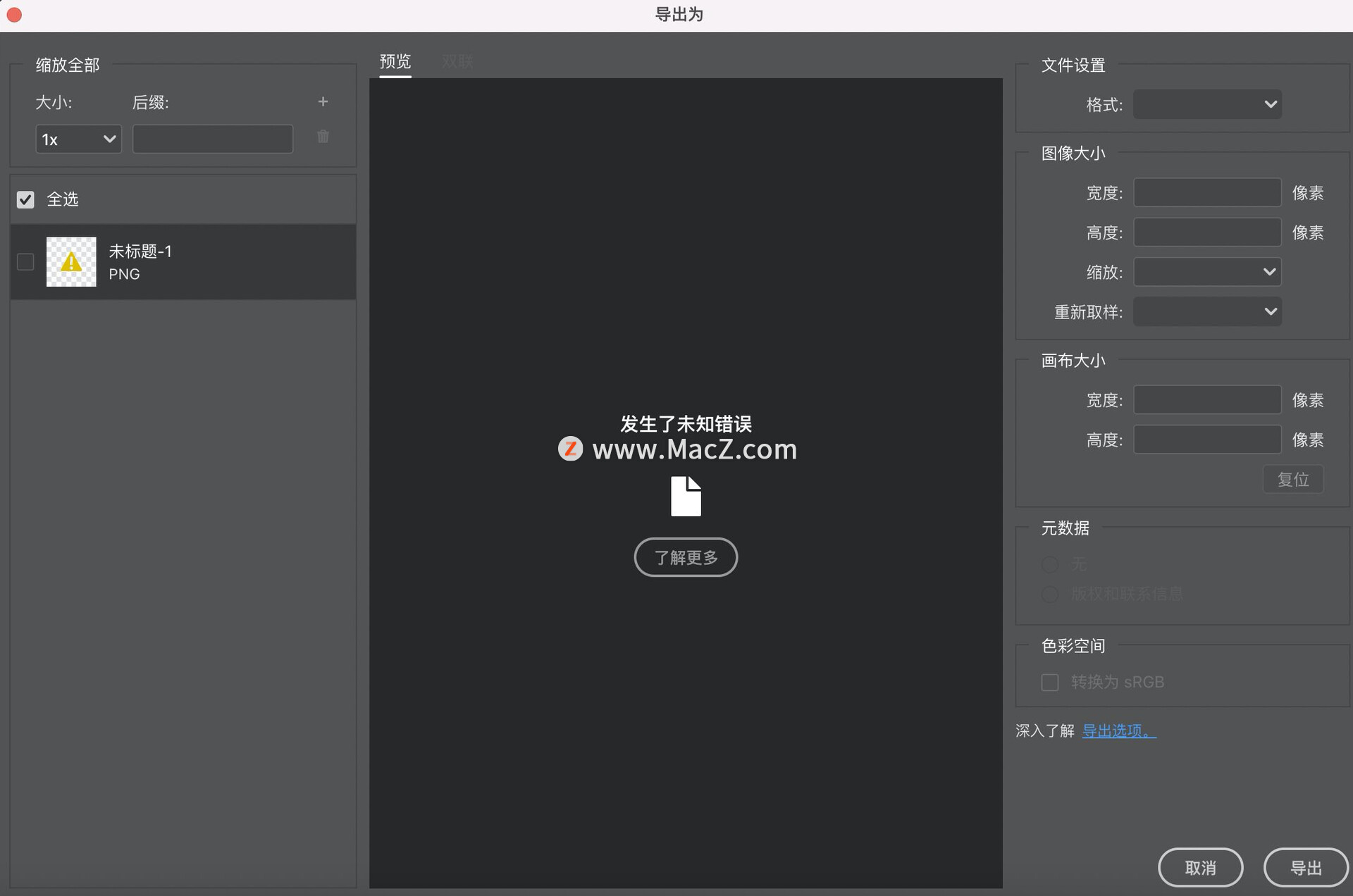
Task: Open the 导出选项 link
Action: [x=1119, y=731]
